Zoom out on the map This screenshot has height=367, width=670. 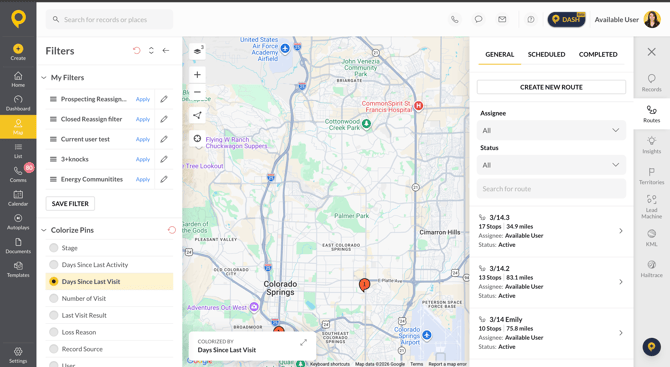(197, 92)
